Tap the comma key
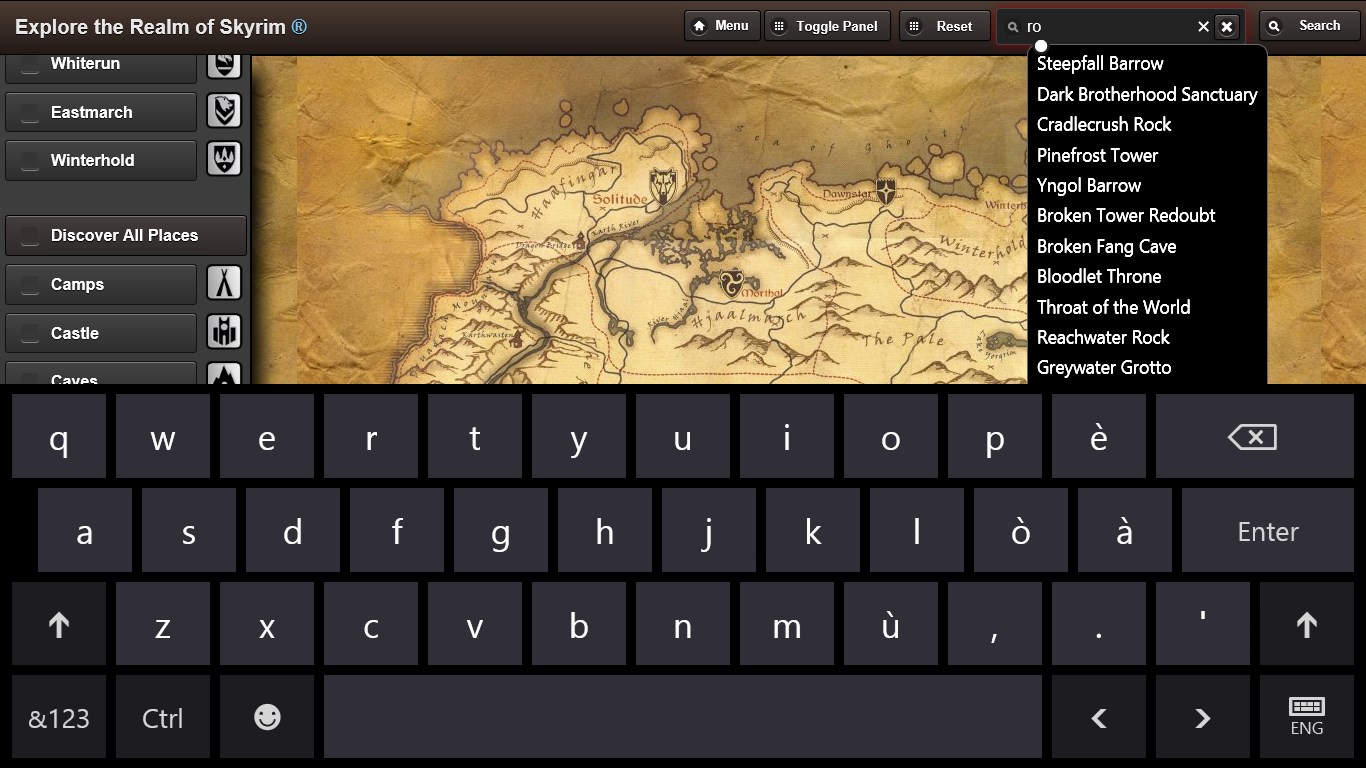The image size is (1366, 768). [995, 625]
